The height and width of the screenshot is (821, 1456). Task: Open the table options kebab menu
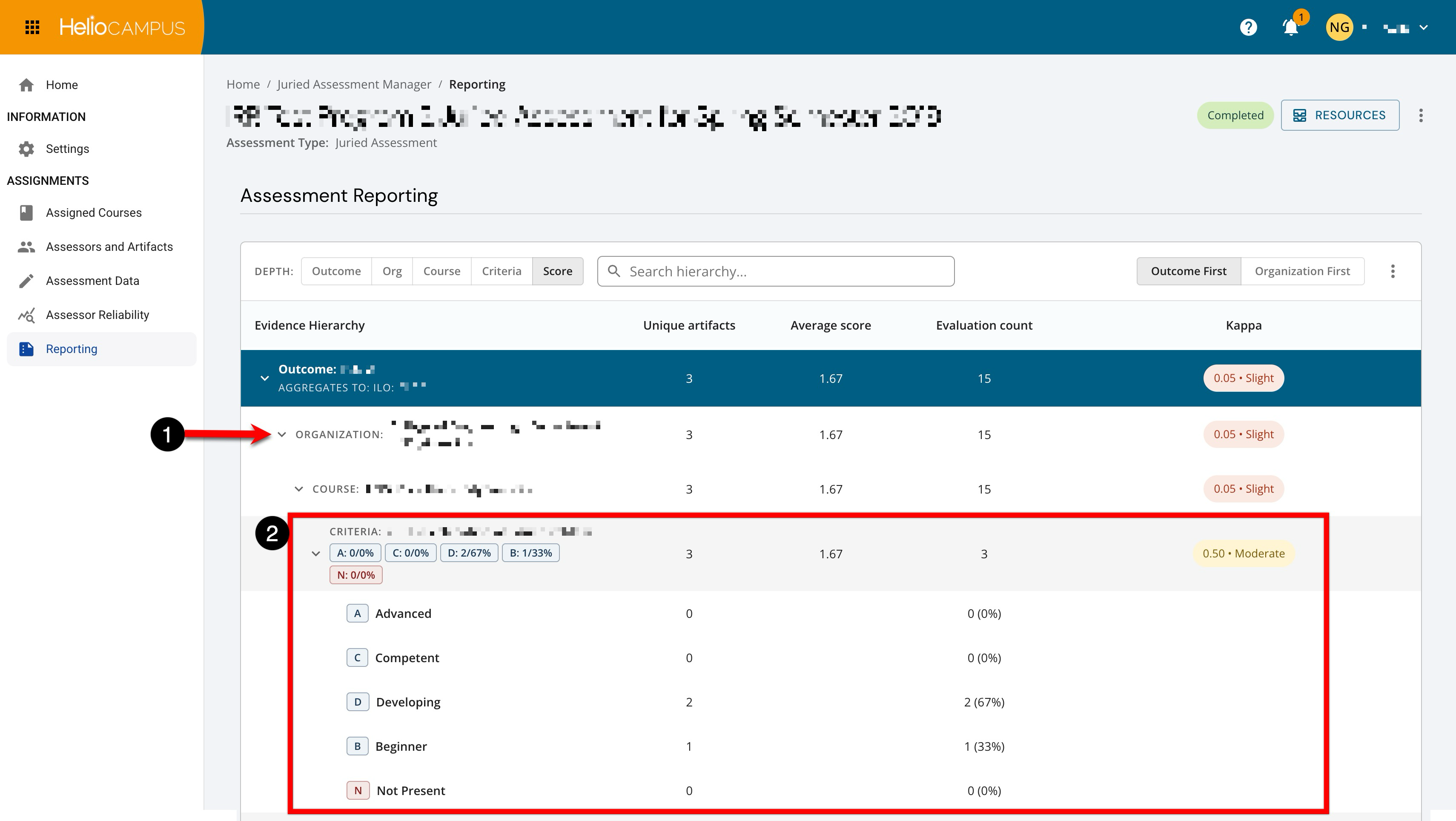click(x=1393, y=271)
